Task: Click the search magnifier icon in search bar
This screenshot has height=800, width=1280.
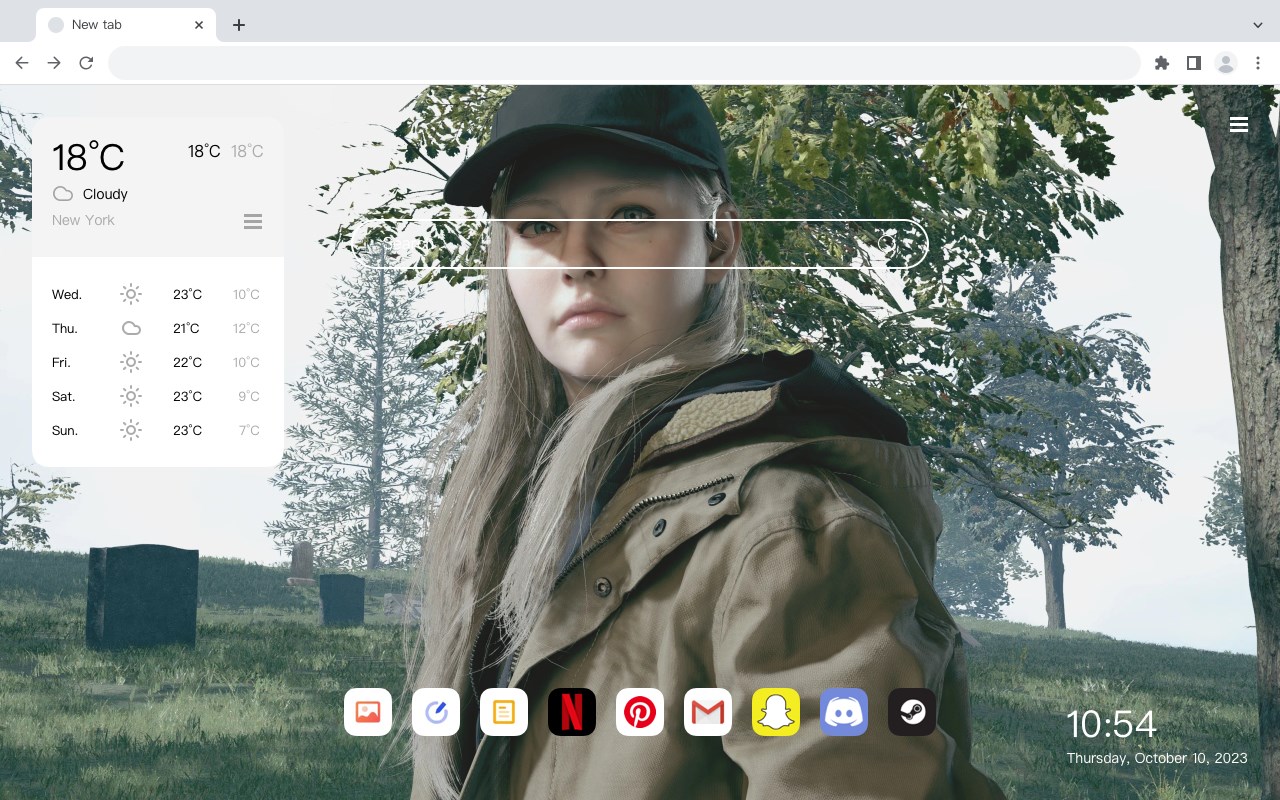Action: coord(888,244)
